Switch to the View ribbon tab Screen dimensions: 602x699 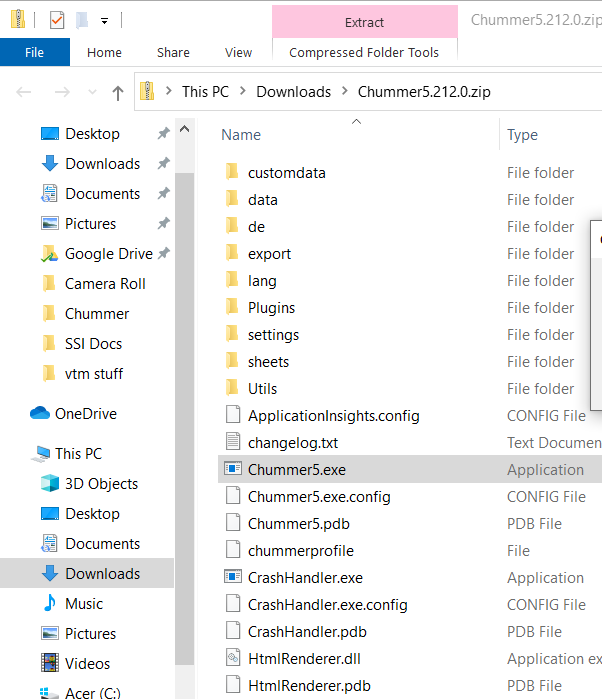(238, 52)
